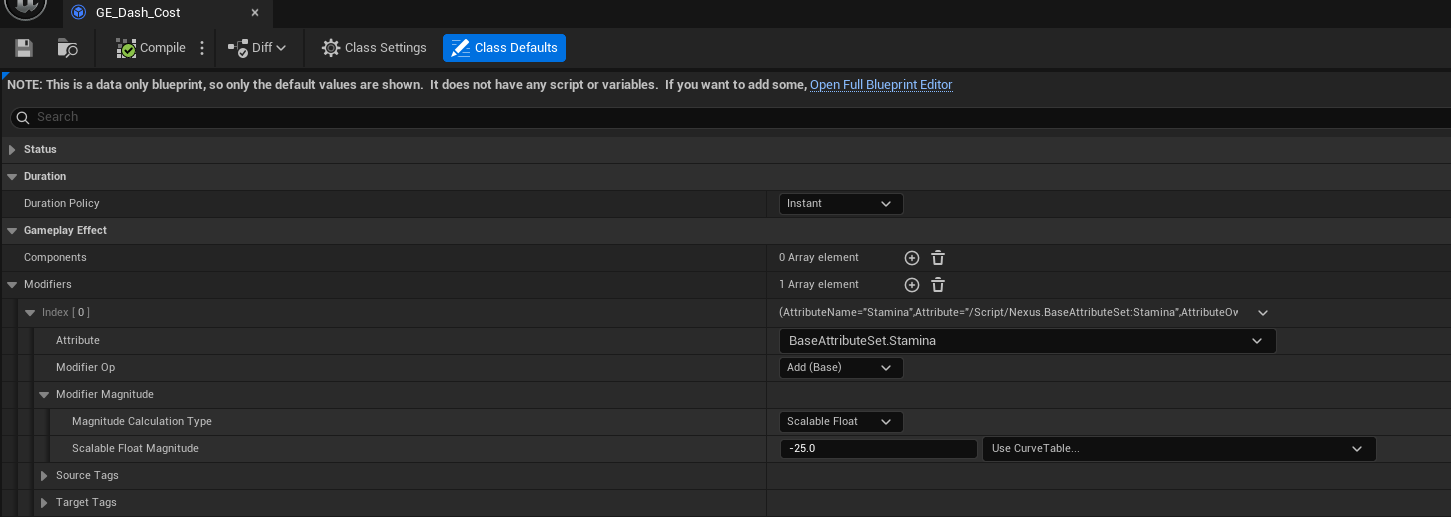Click the Components property label
The height and width of the screenshot is (517, 1451).
pos(55,257)
